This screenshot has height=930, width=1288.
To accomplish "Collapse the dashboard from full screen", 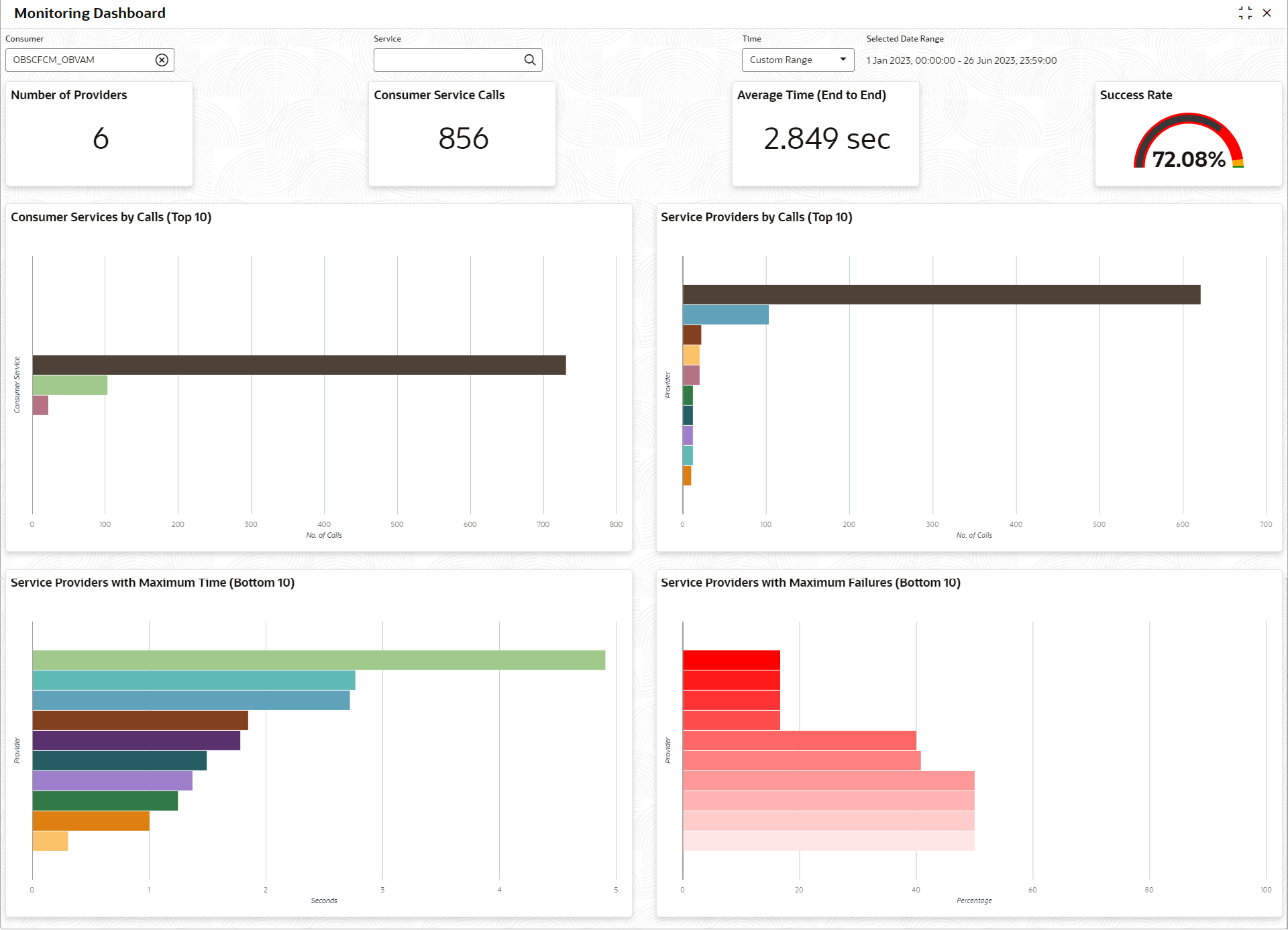I will pyautogui.click(x=1245, y=13).
